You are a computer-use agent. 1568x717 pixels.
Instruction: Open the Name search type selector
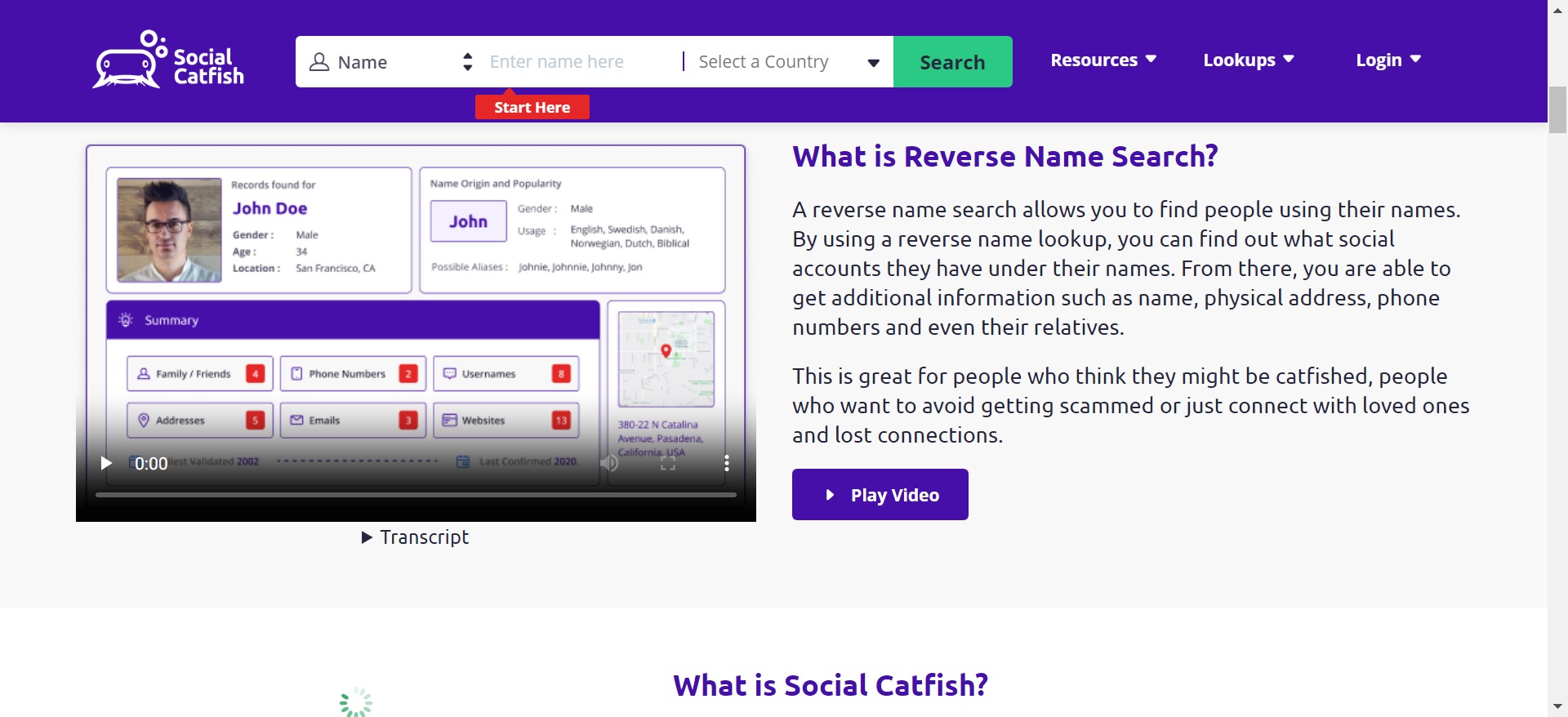(390, 62)
